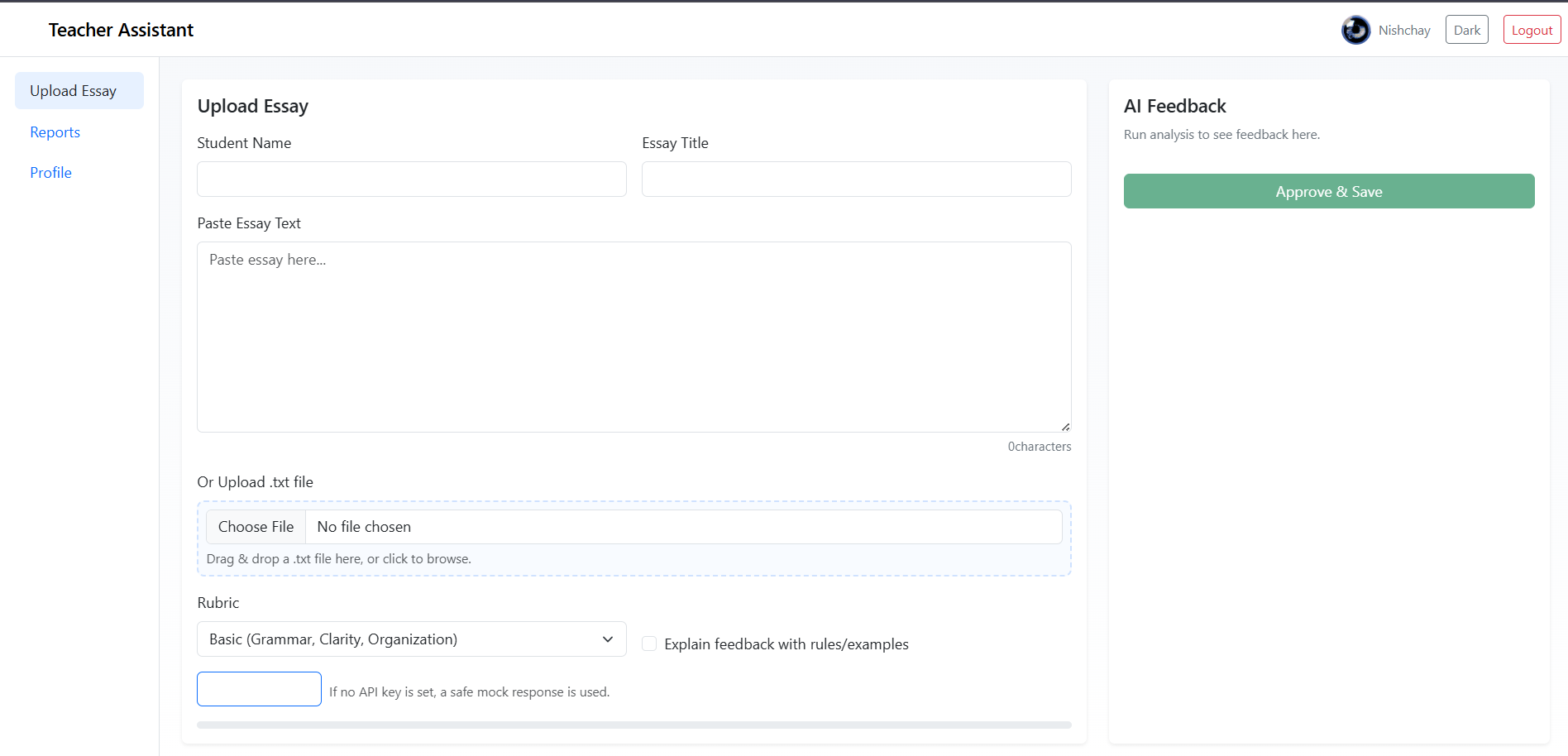The width and height of the screenshot is (1568, 756).
Task: Enable Explain feedback with rules/examples
Action: click(x=650, y=644)
